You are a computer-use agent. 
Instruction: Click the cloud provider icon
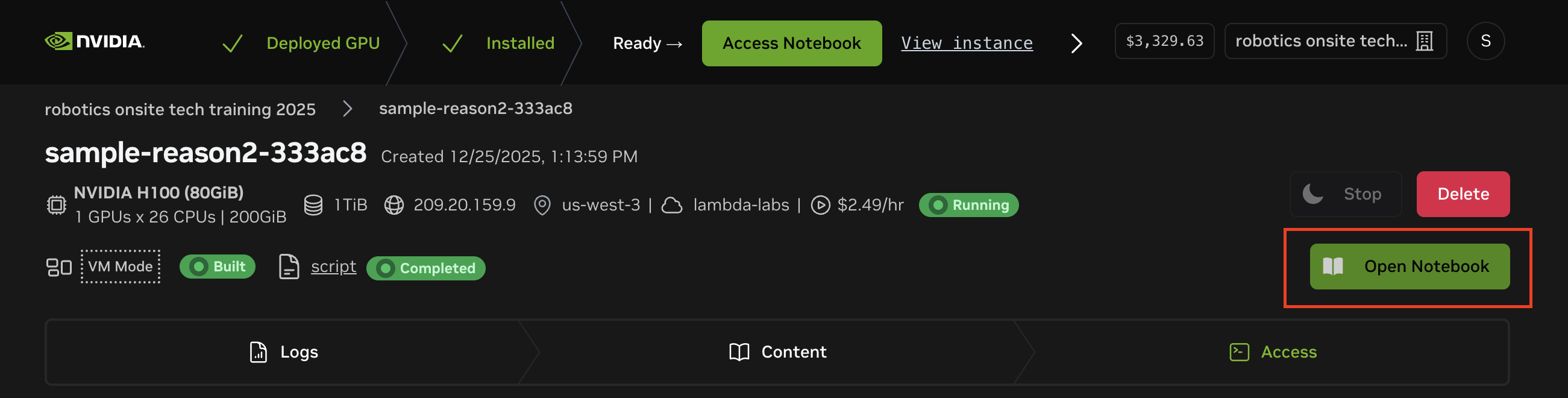point(671,205)
